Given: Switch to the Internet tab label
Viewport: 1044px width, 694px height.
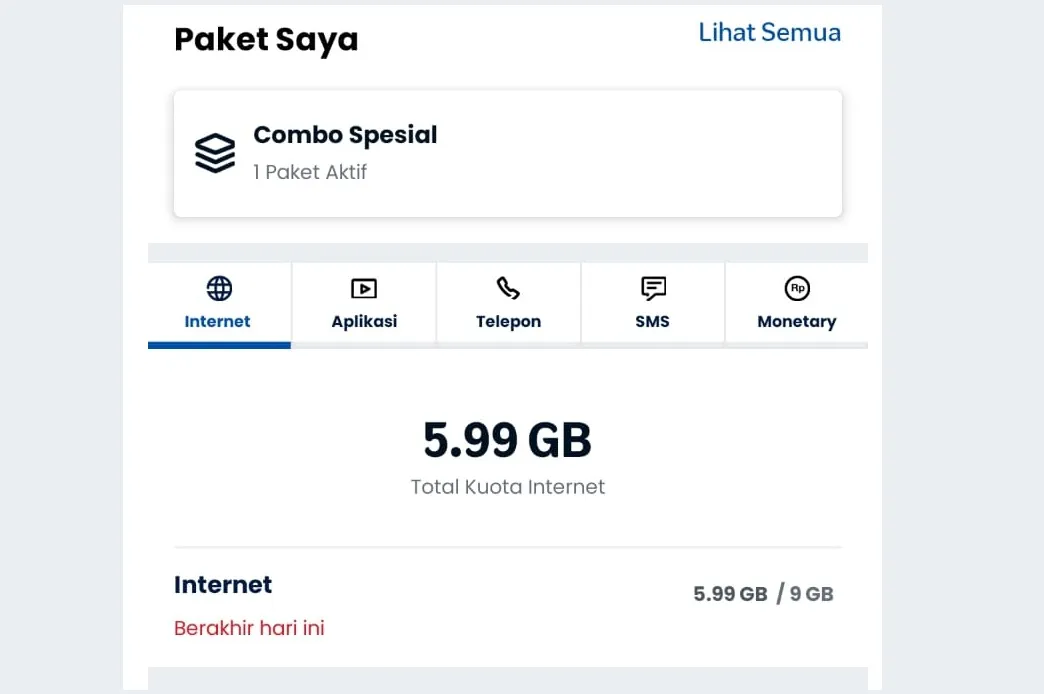Looking at the screenshot, I should [217, 321].
